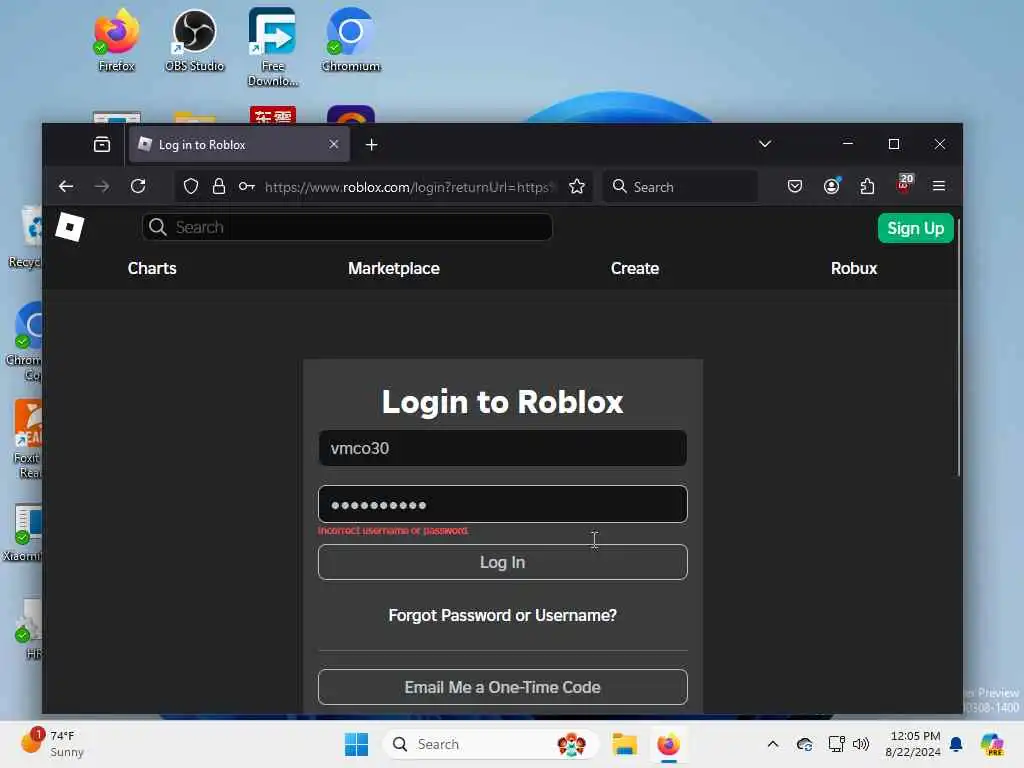
Task: Click the Firefox back arrow
Action: pyautogui.click(x=66, y=187)
